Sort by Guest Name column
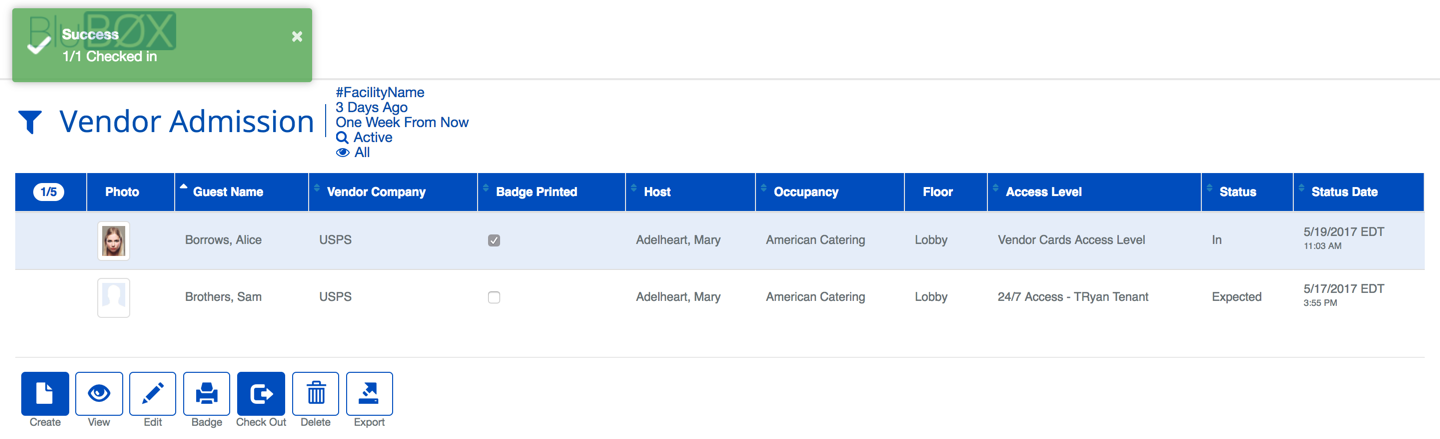1440x439 pixels. click(x=228, y=192)
